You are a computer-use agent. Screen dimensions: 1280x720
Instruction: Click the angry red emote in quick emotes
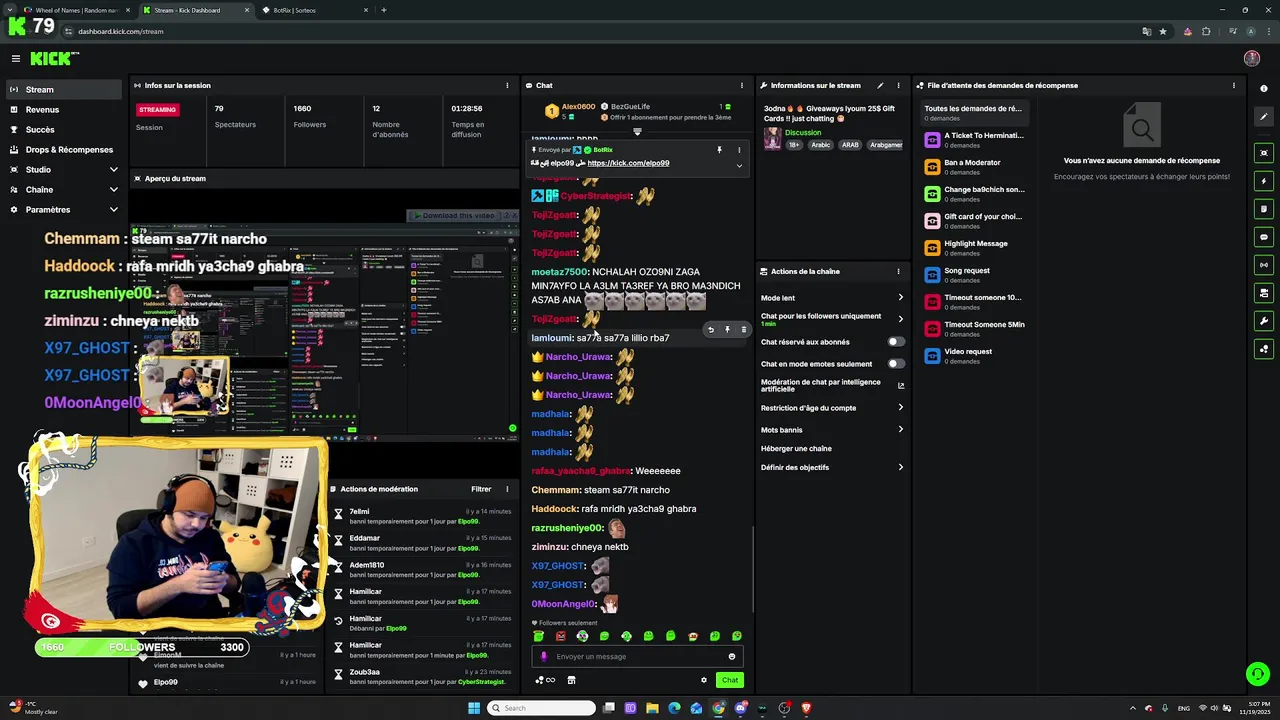(x=560, y=636)
